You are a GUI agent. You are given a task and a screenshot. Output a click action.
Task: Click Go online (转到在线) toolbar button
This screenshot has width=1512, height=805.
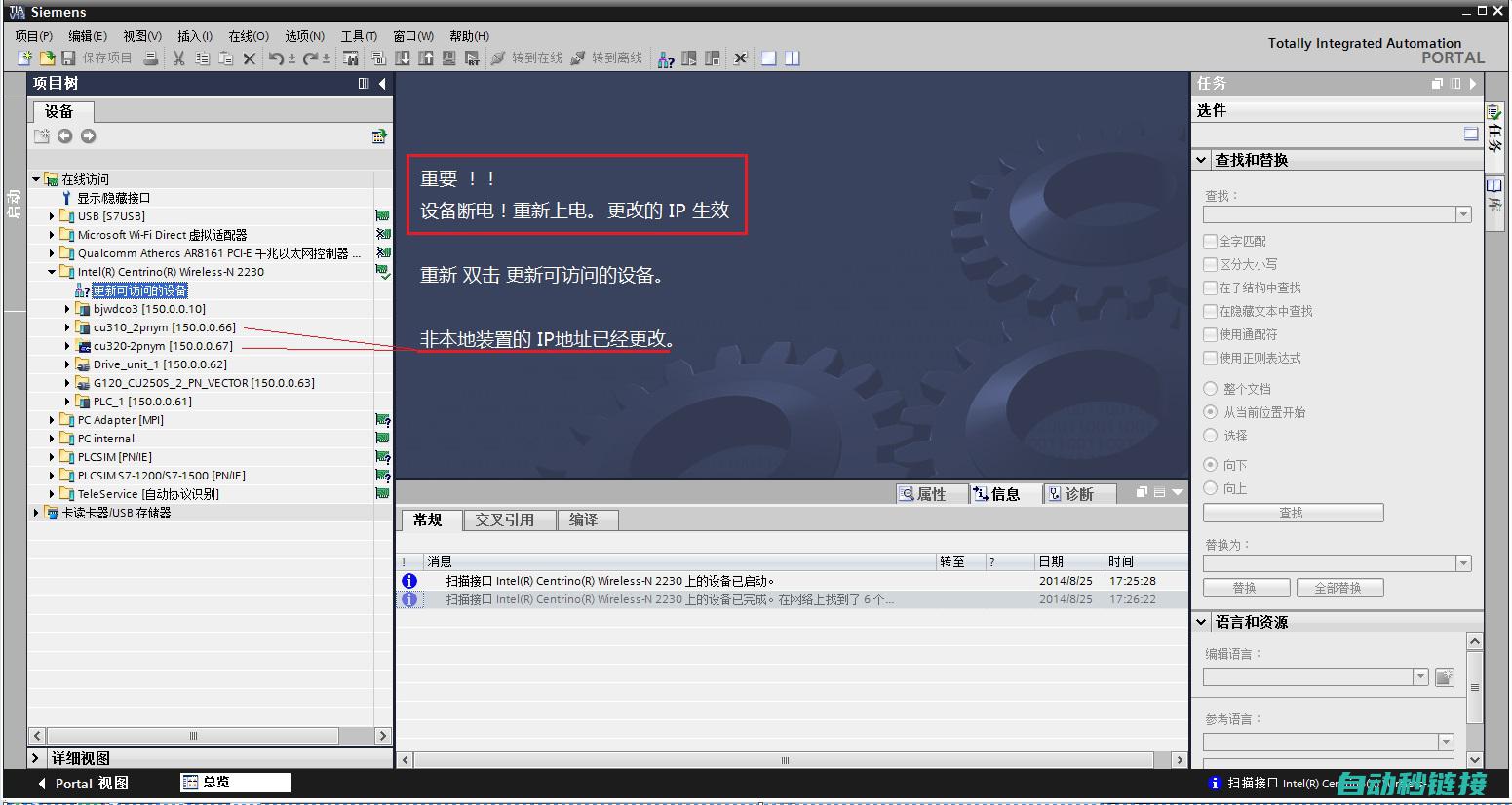pyautogui.click(x=526, y=58)
